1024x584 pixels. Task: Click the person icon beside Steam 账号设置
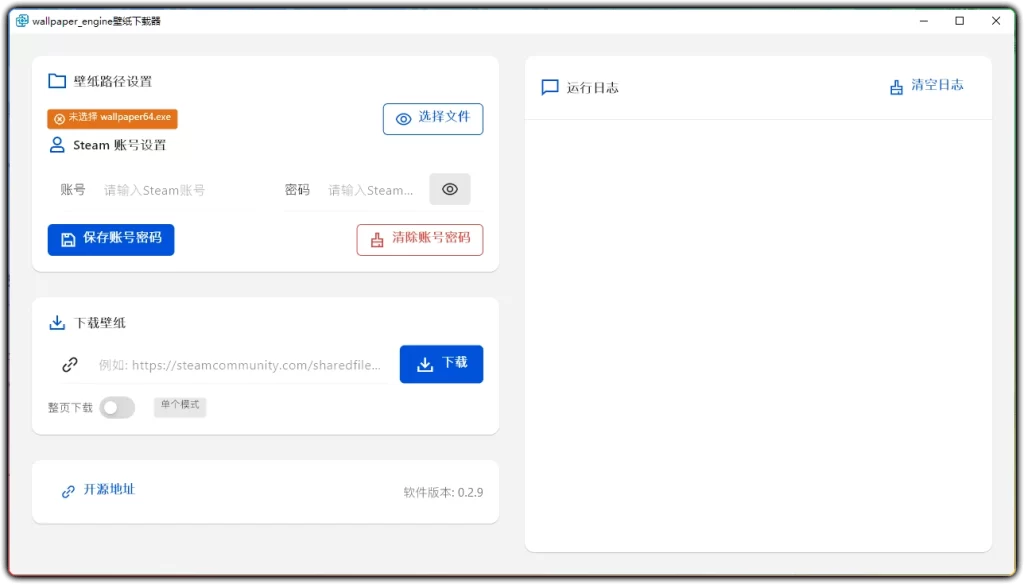coord(57,145)
